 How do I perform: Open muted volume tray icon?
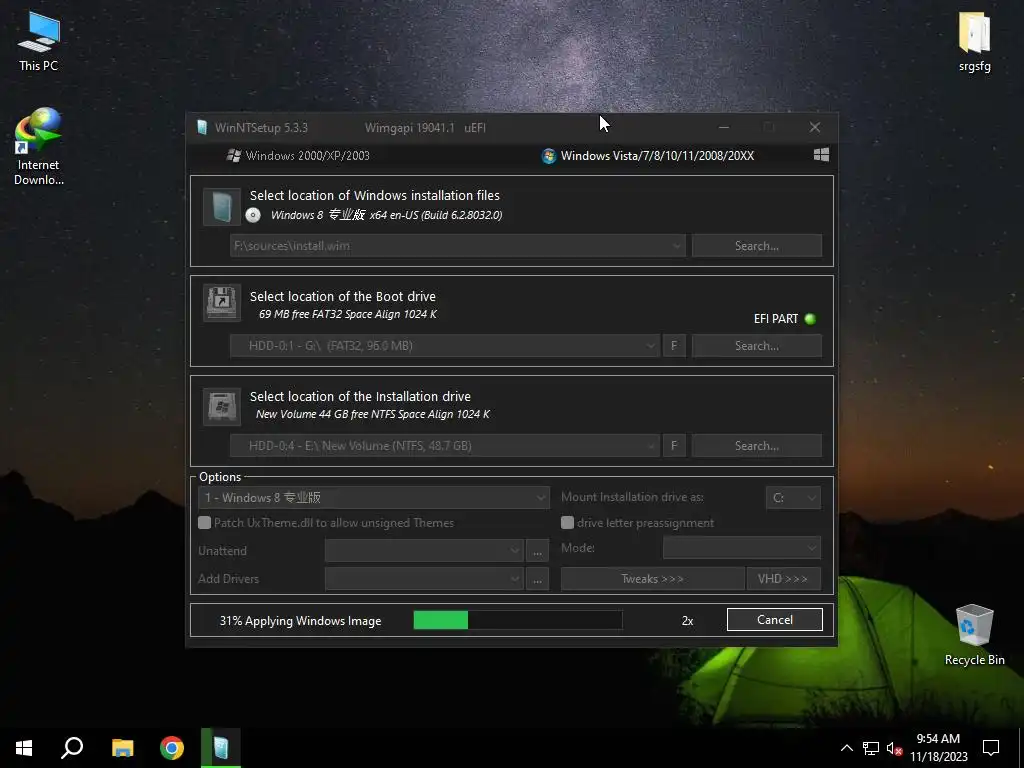pyautogui.click(x=894, y=748)
